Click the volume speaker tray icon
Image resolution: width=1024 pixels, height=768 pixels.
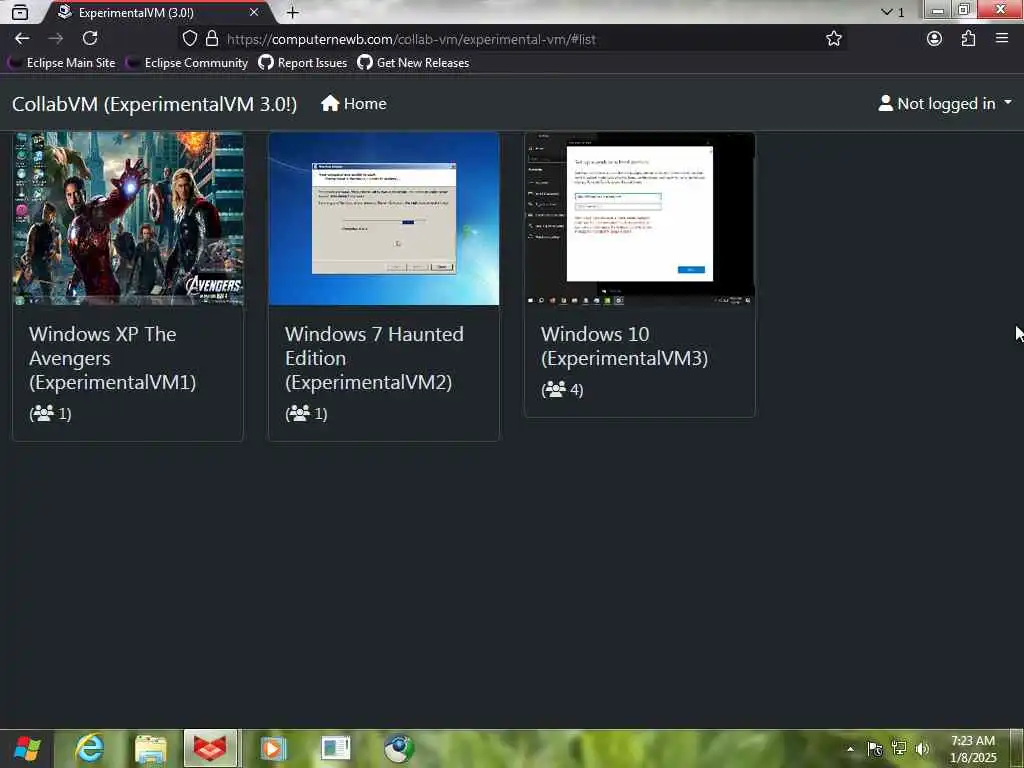coord(922,749)
